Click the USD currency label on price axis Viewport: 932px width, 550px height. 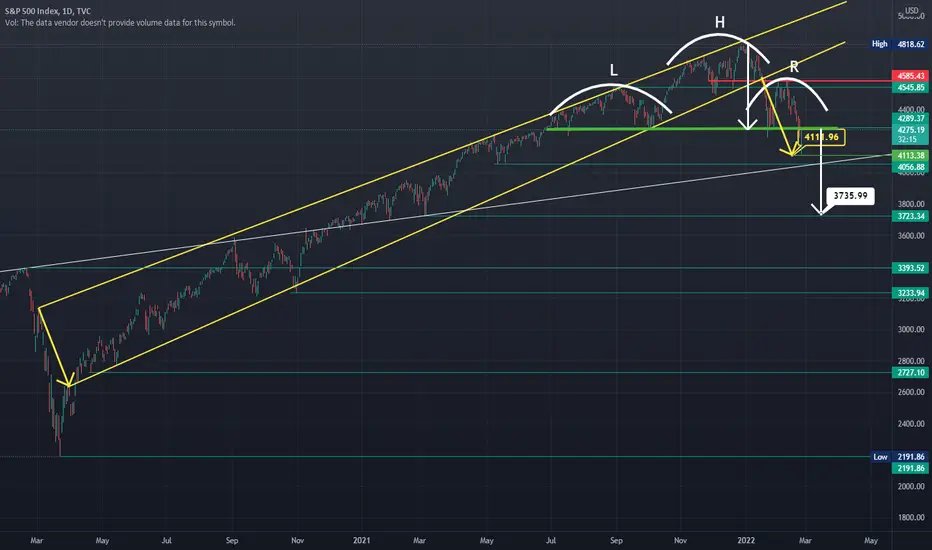912,10
